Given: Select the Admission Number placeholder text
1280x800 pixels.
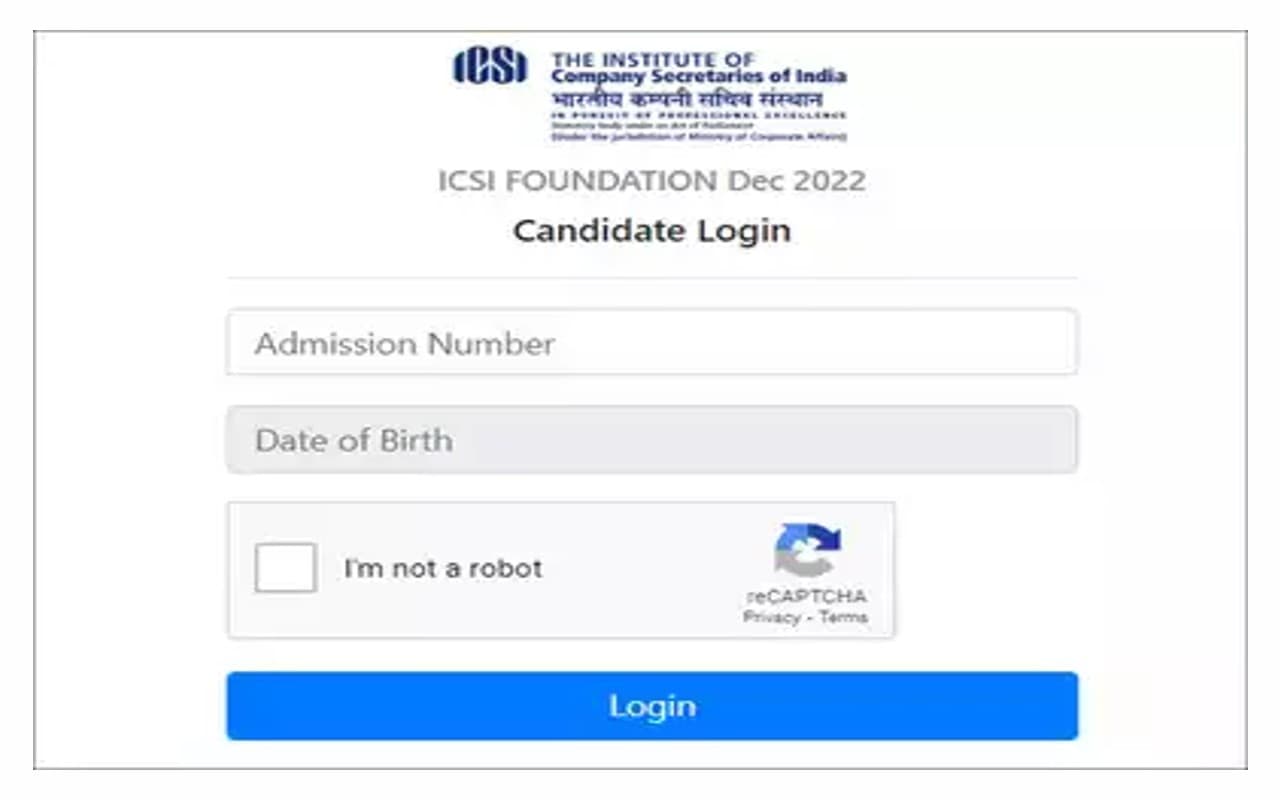Looking at the screenshot, I should (x=404, y=343).
